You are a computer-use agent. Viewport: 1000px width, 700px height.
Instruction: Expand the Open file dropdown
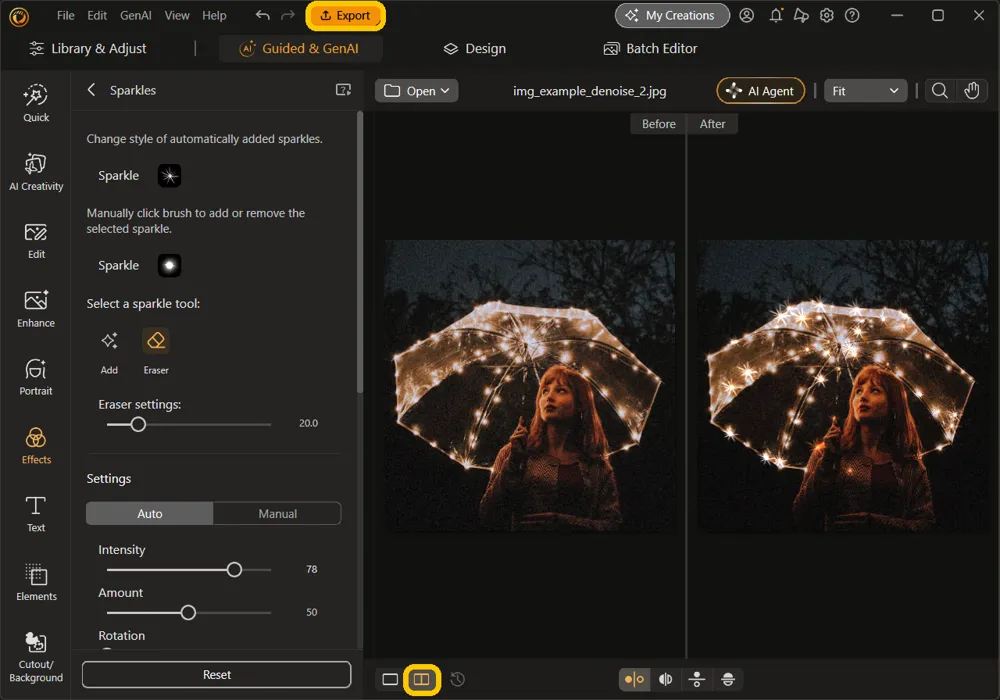point(416,91)
